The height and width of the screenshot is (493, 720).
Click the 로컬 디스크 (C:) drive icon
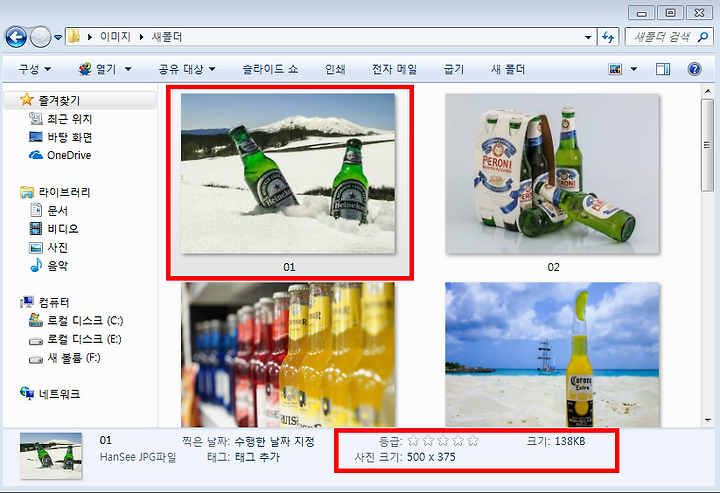coord(36,320)
